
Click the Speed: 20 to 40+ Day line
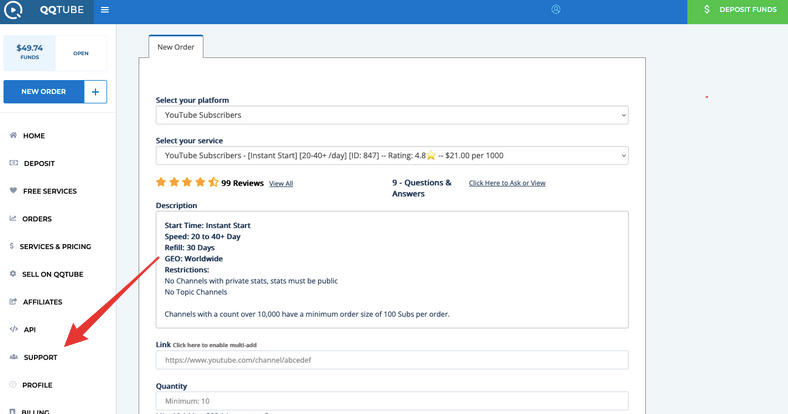[203, 236]
